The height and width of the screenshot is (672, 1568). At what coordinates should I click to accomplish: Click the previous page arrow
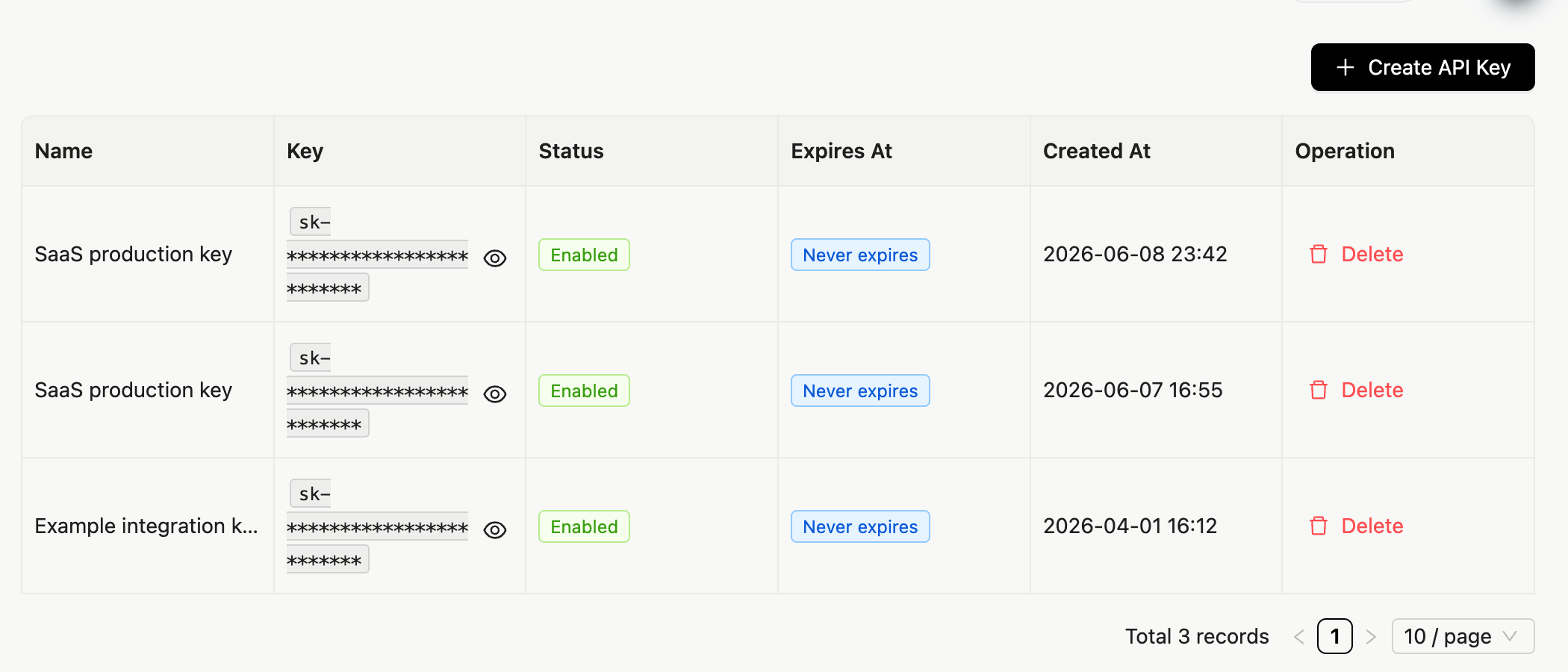1299,637
